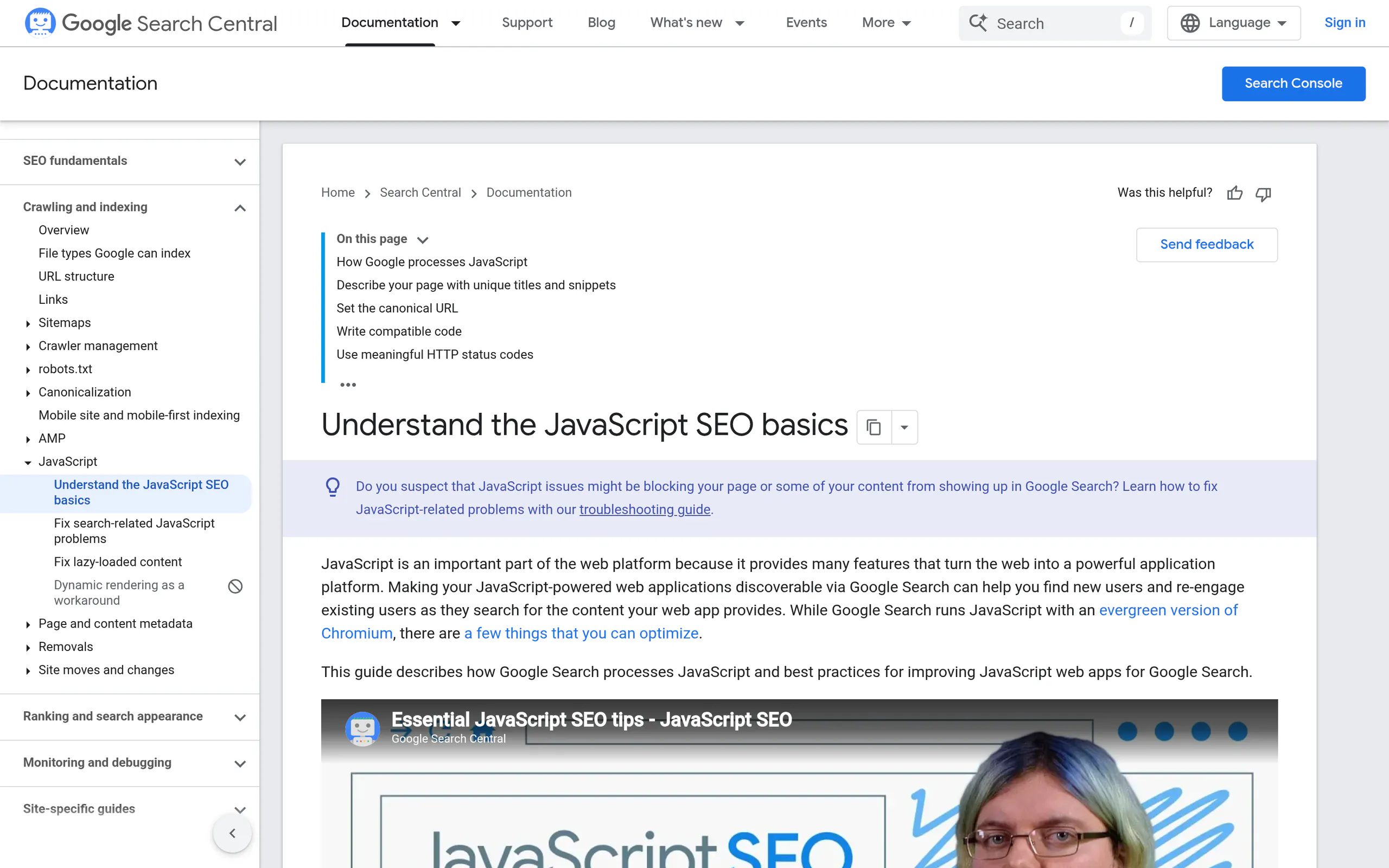Expand the Canonicalization tree item
The height and width of the screenshot is (868, 1389).
tap(28, 393)
